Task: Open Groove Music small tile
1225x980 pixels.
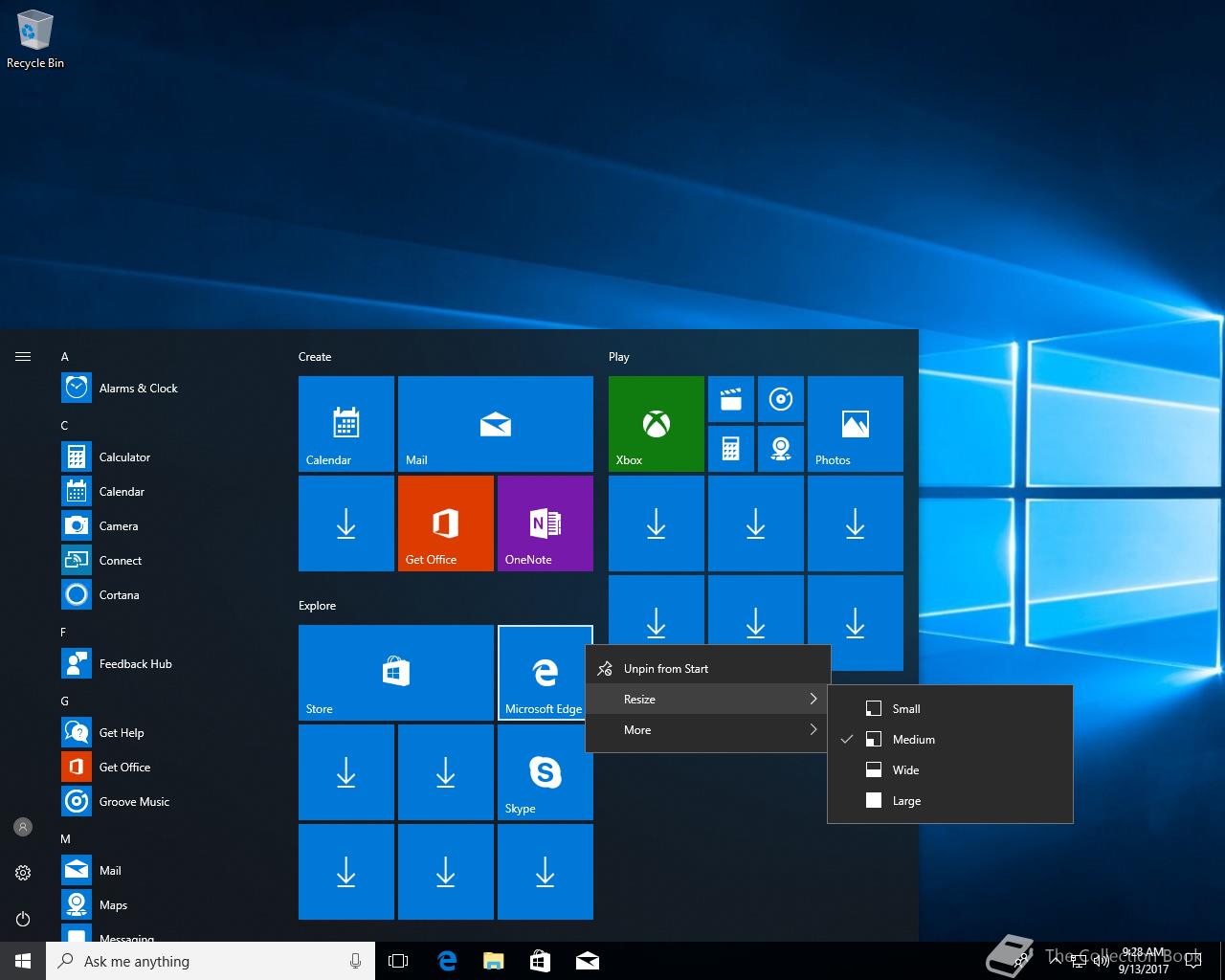Action: coord(781,399)
